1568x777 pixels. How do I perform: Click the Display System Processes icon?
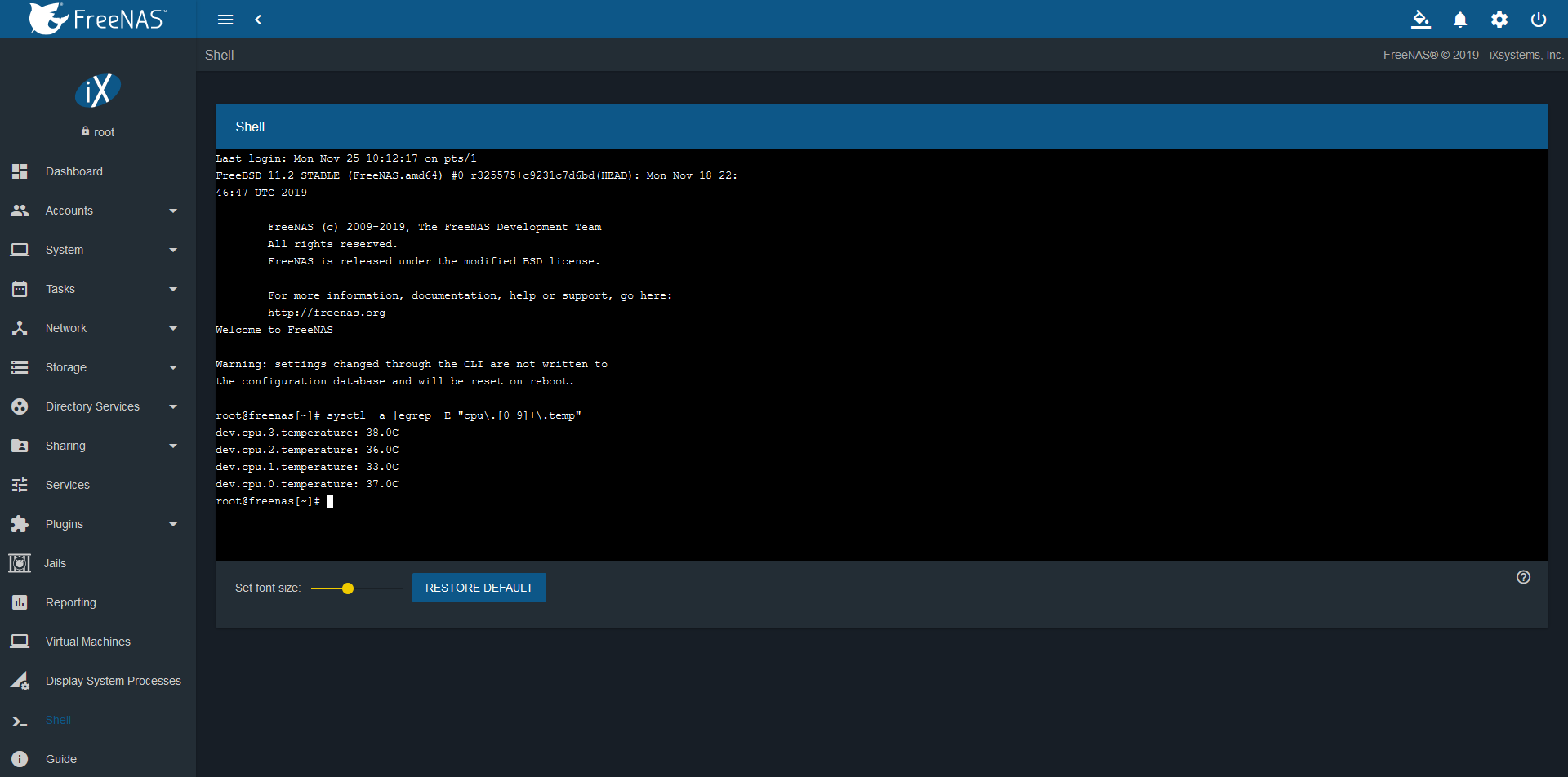[20, 681]
